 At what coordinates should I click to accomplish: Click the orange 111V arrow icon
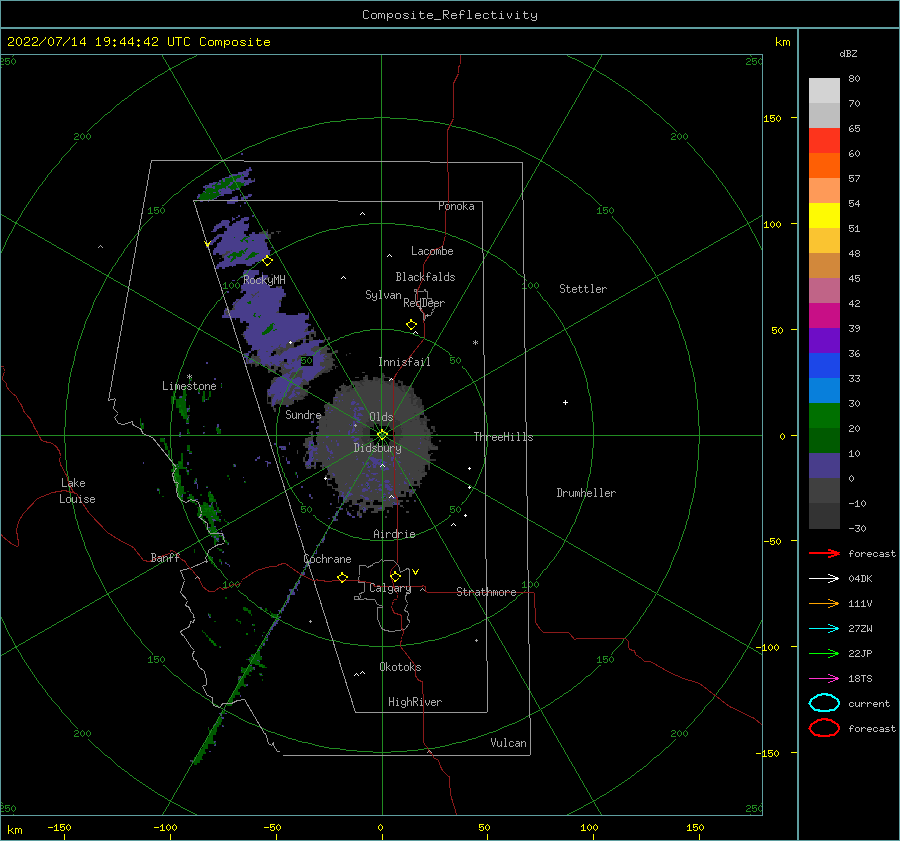[x=824, y=603]
